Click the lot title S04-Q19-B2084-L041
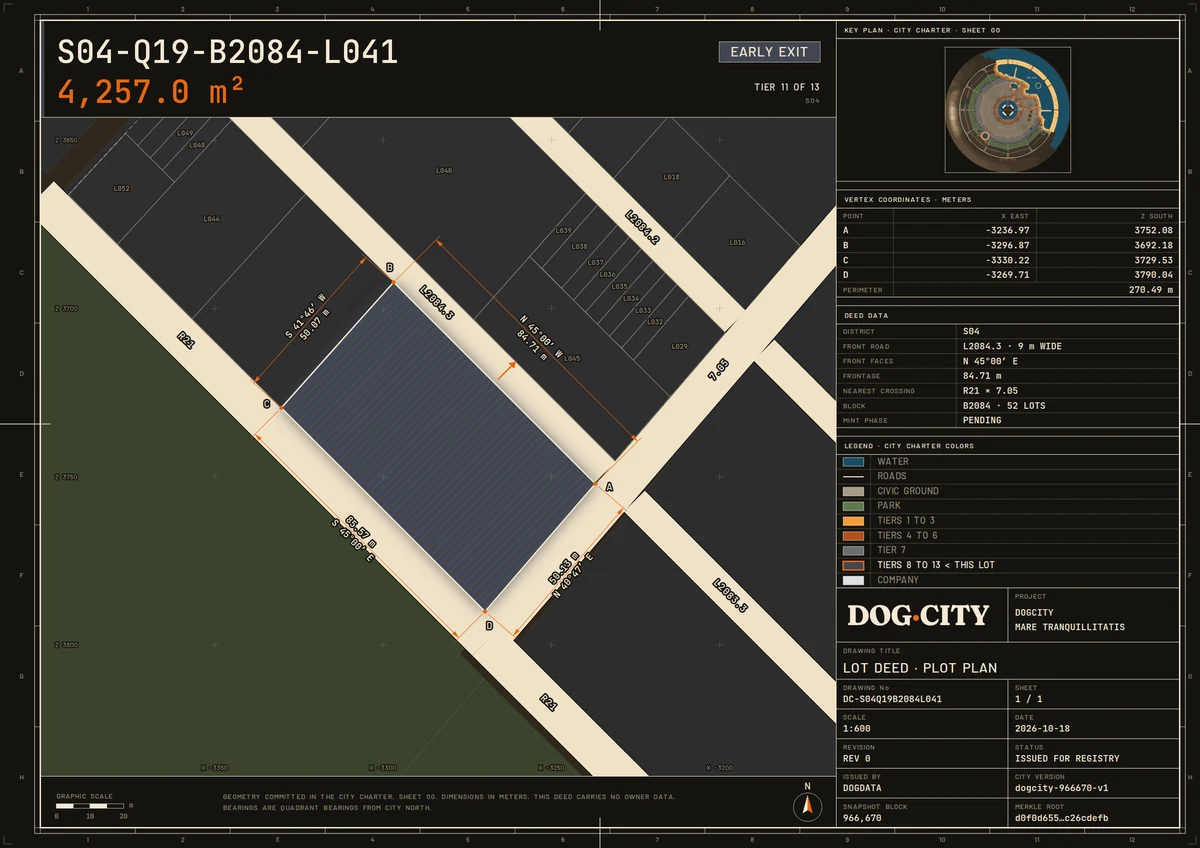The height and width of the screenshot is (848, 1200). 228,52
